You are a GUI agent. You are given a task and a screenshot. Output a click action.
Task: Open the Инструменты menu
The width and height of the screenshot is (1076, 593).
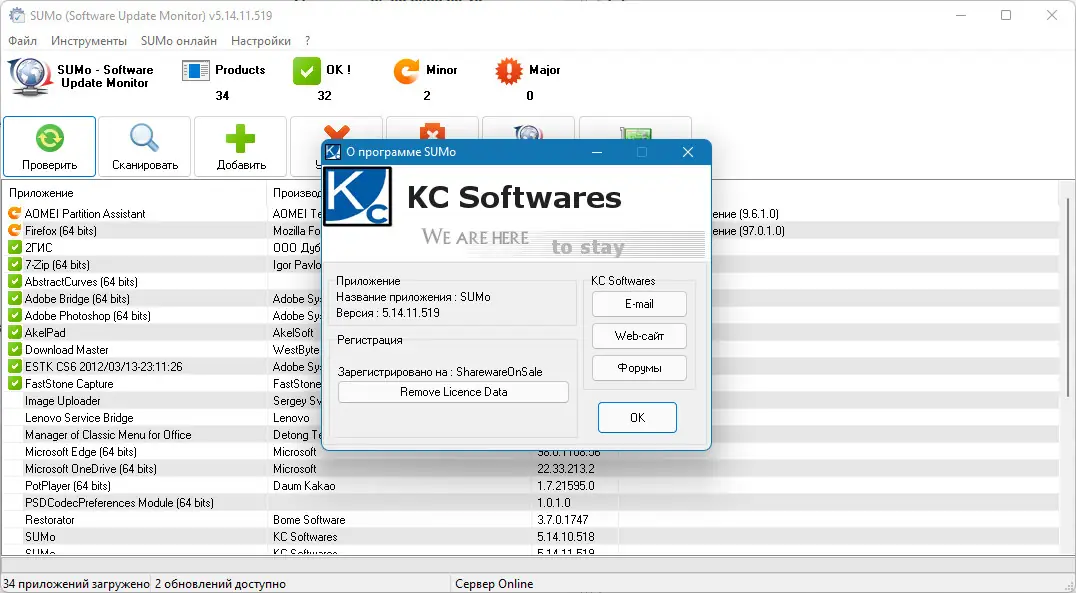[89, 41]
